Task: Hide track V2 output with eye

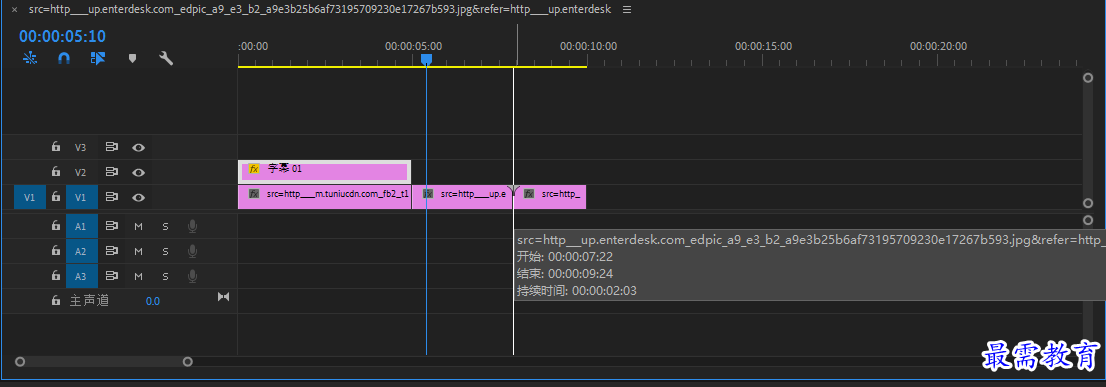Action: [x=139, y=172]
